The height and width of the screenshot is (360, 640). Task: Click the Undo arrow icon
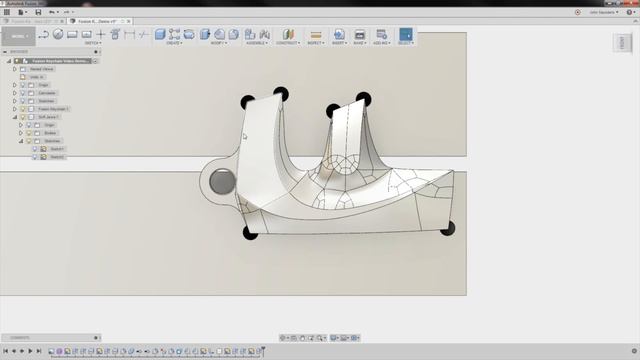pos(52,12)
